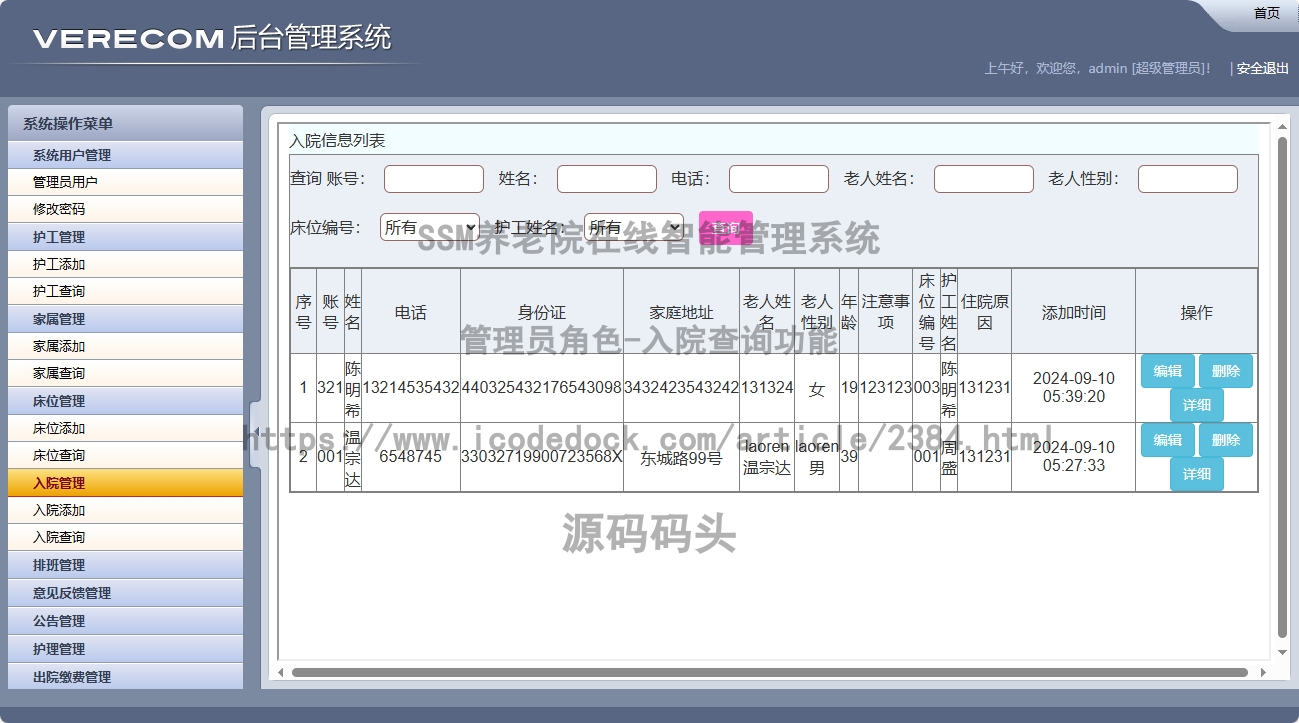Go to 首页 tab
1299x723 pixels.
[x=1266, y=13]
